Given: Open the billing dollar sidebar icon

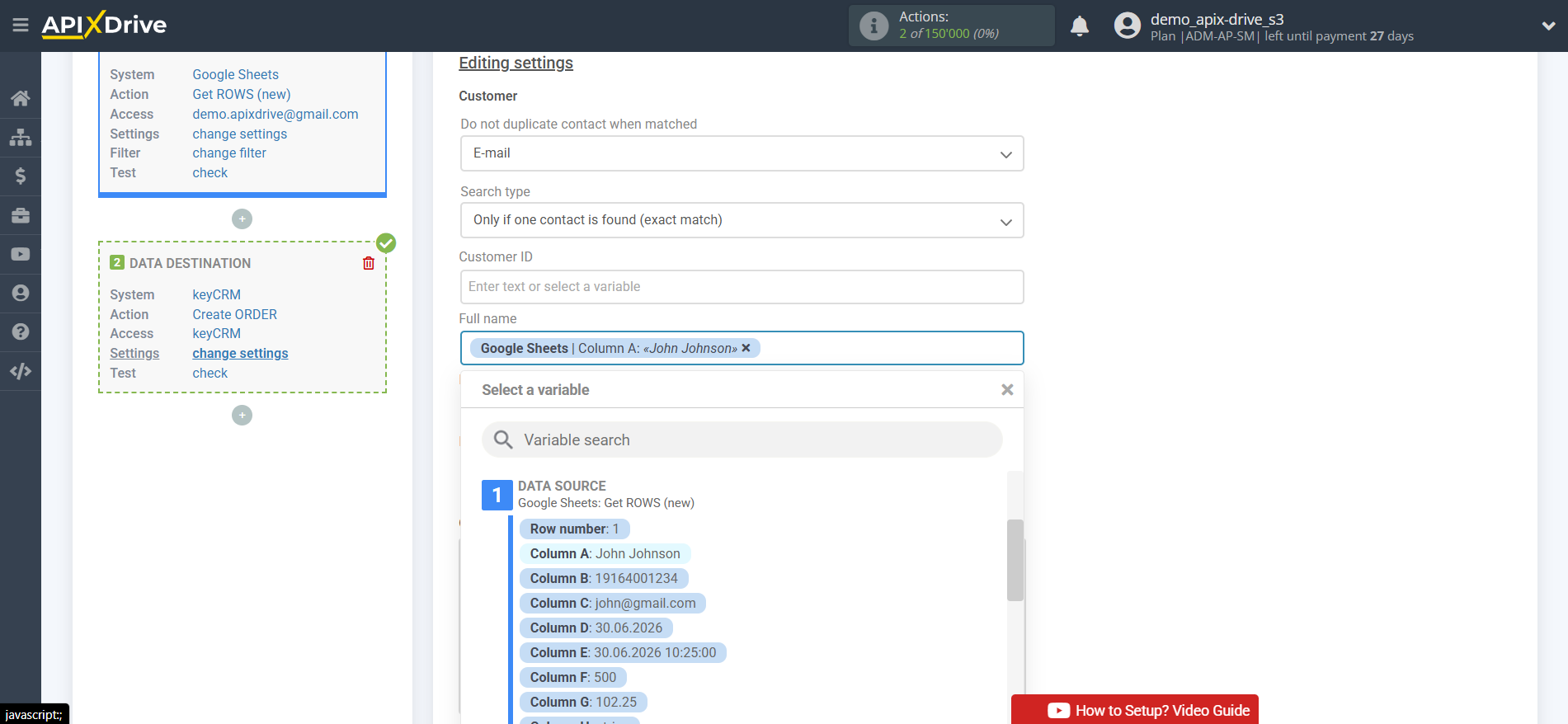Looking at the screenshot, I should click(21, 176).
